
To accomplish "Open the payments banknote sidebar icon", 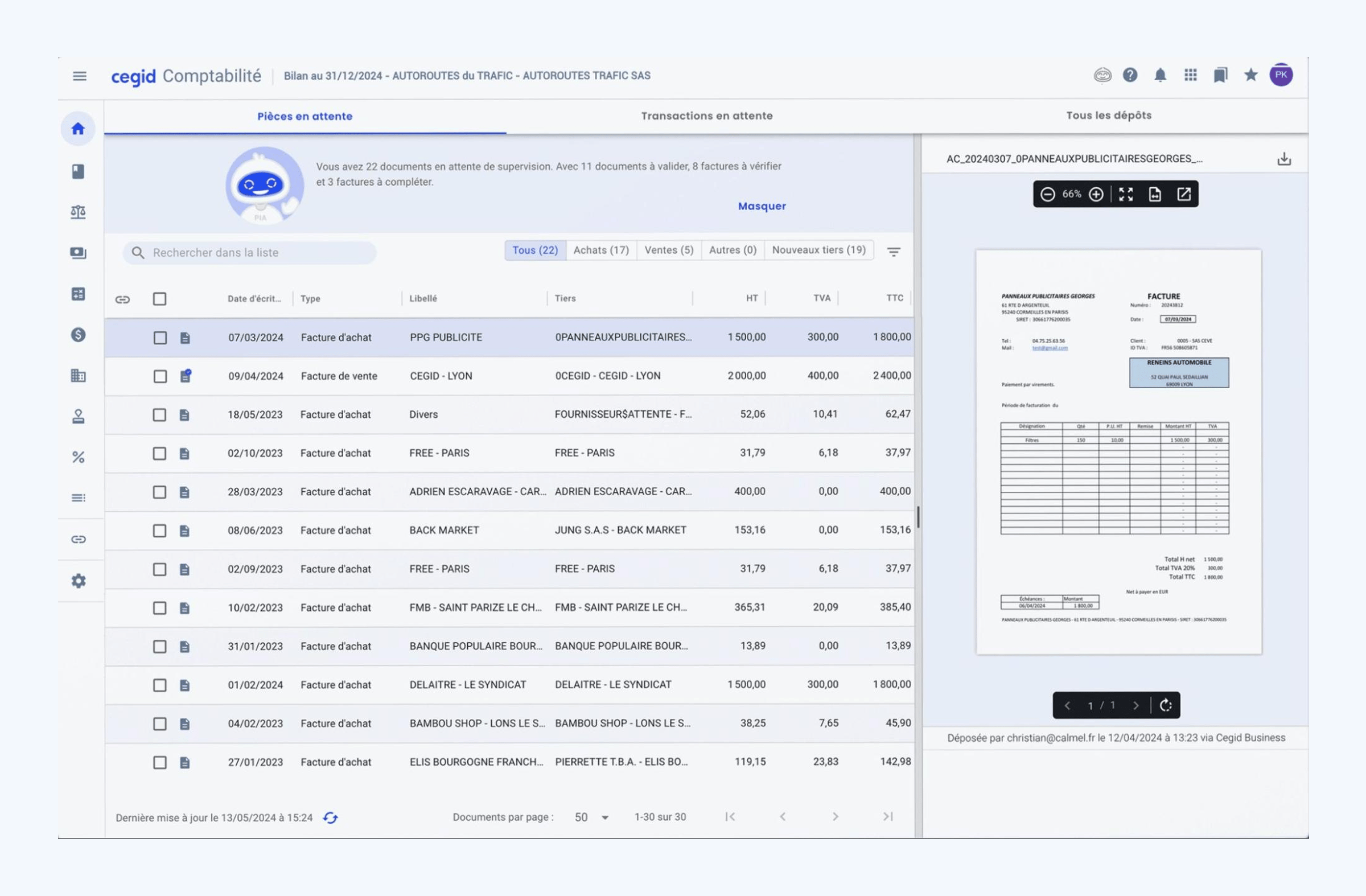I will 78,253.
